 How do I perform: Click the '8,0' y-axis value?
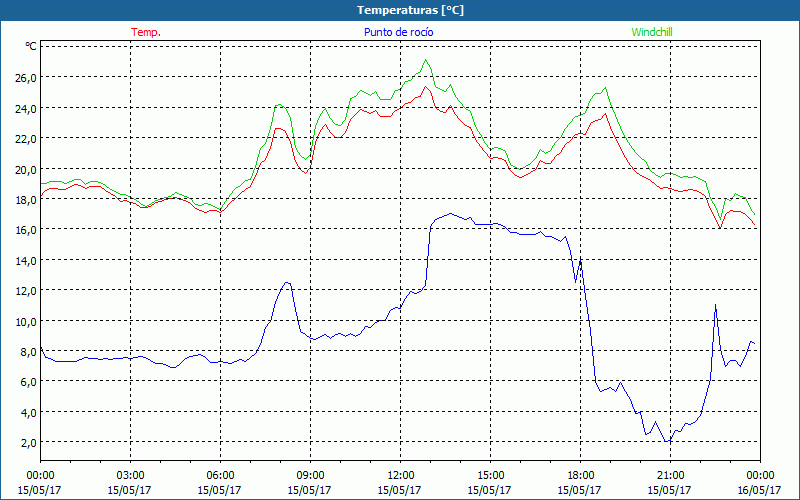pyautogui.click(x=29, y=352)
